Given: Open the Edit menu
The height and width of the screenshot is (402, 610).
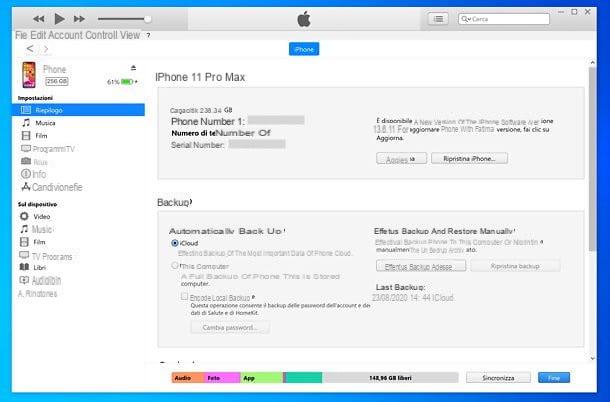Looking at the screenshot, I should [x=38, y=35].
